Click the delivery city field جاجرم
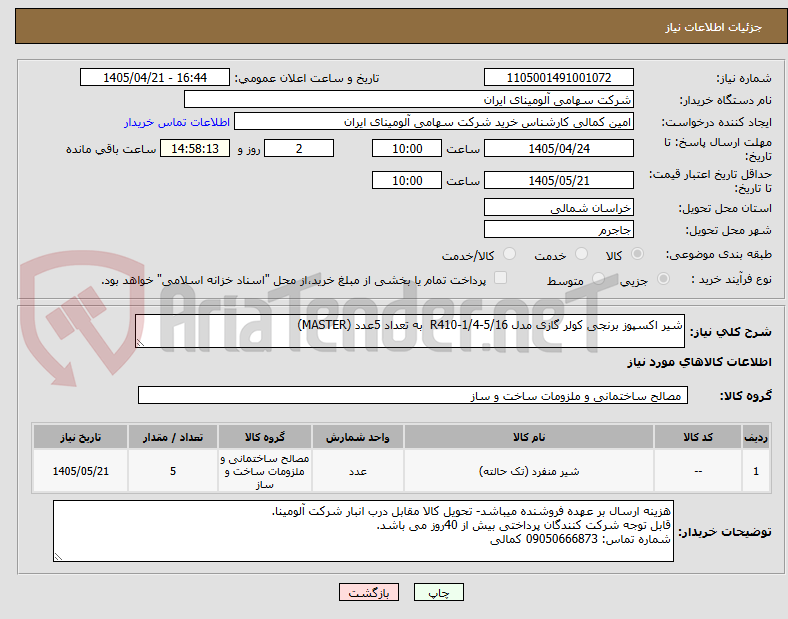 [x=558, y=229]
